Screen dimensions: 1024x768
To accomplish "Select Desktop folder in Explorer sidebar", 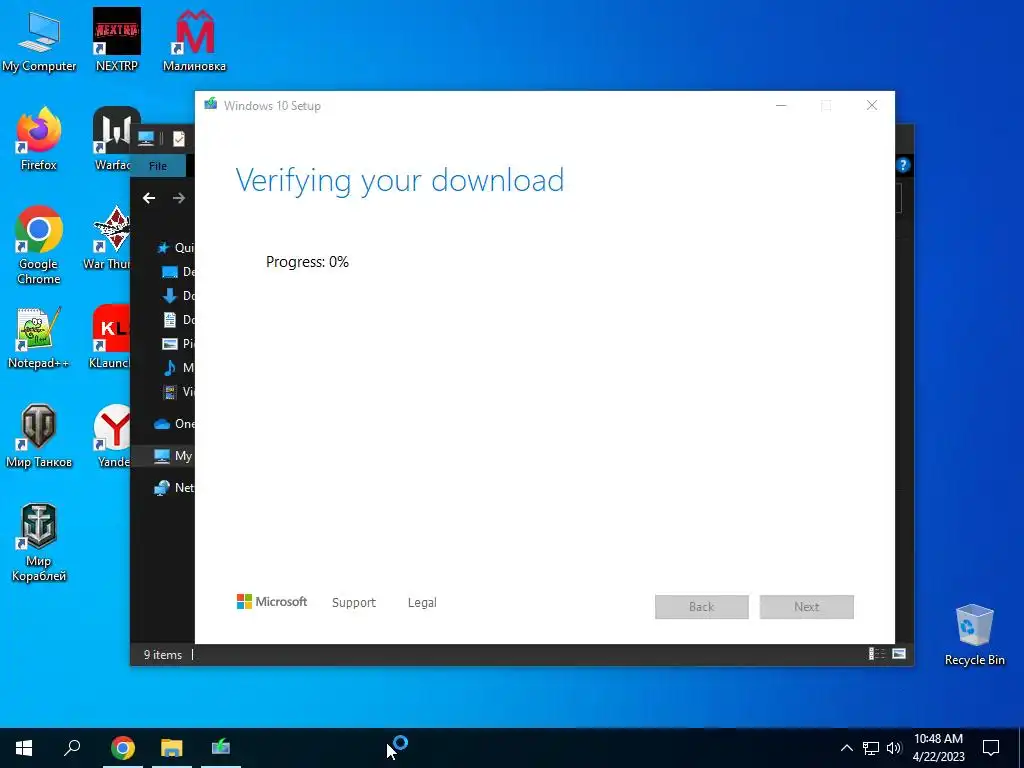I will tap(178, 272).
